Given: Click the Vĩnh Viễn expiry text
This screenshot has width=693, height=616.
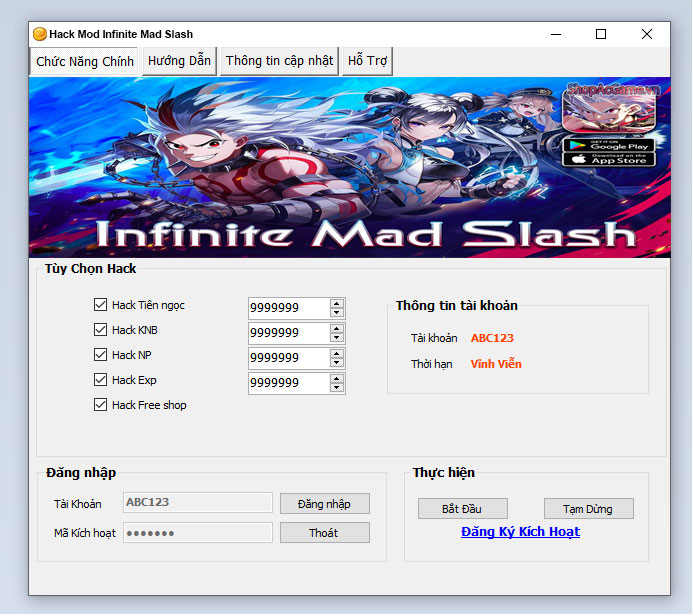Looking at the screenshot, I should tap(496, 364).
